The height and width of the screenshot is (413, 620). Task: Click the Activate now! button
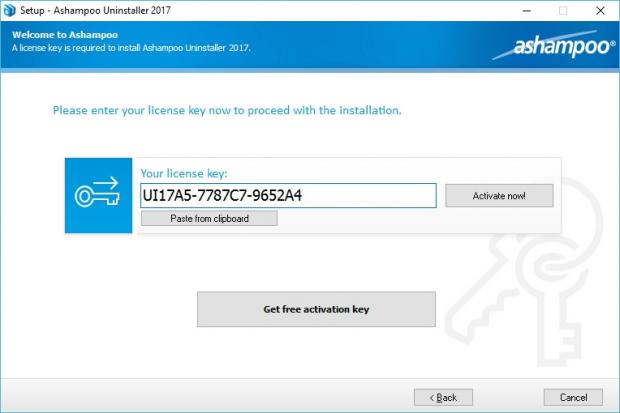pyautogui.click(x=498, y=195)
